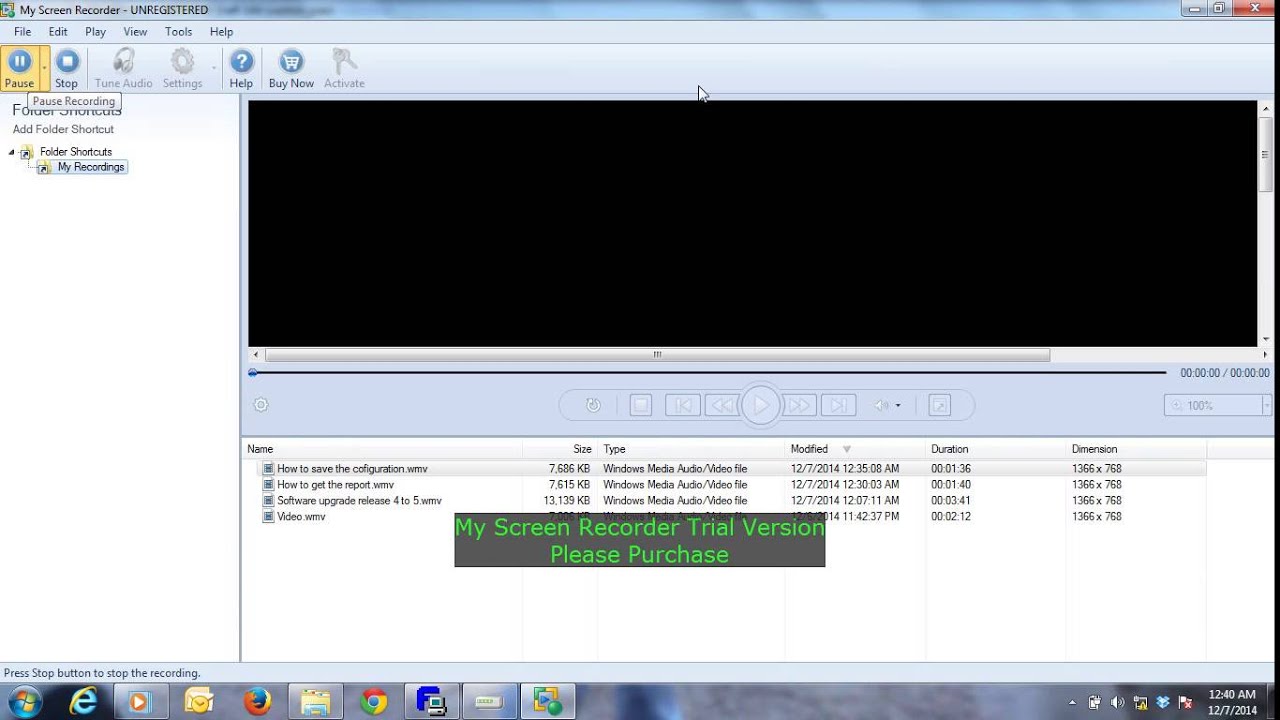Skip to the next track in the player

pos(838,405)
